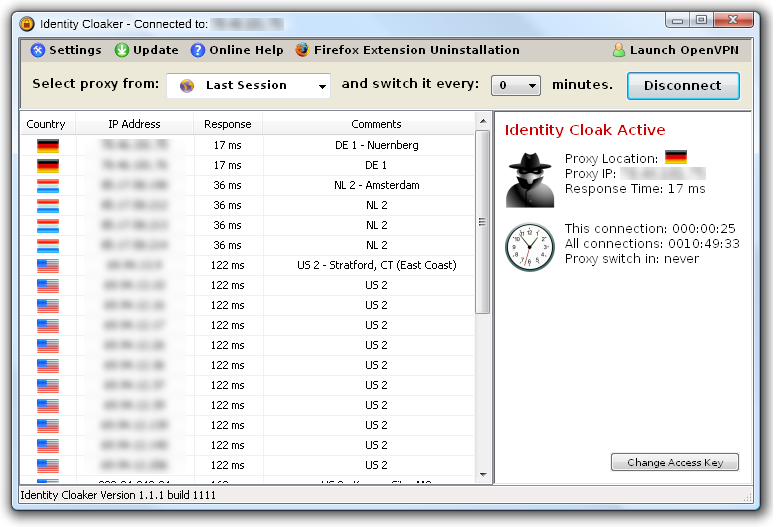
Task: Open the switch interval minutes dropdown
Action: [516, 85]
